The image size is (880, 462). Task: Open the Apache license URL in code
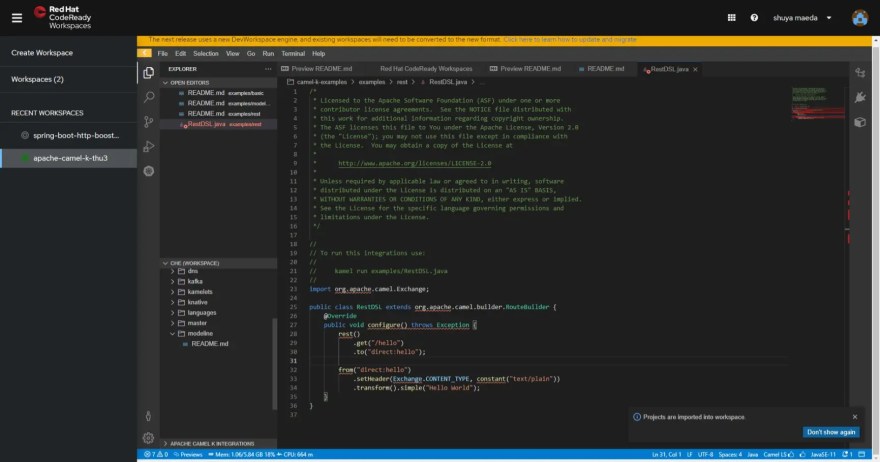click(414, 163)
